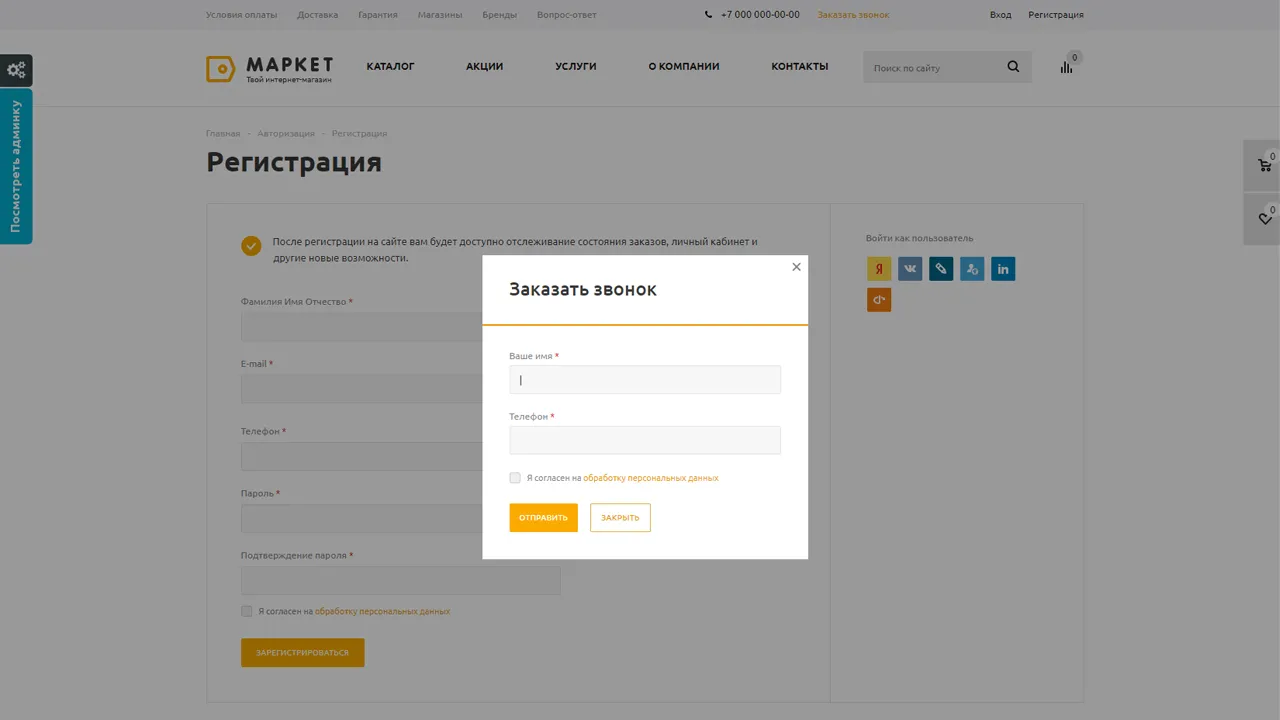Open the КОНТАКТЫ menu item

click(x=800, y=67)
